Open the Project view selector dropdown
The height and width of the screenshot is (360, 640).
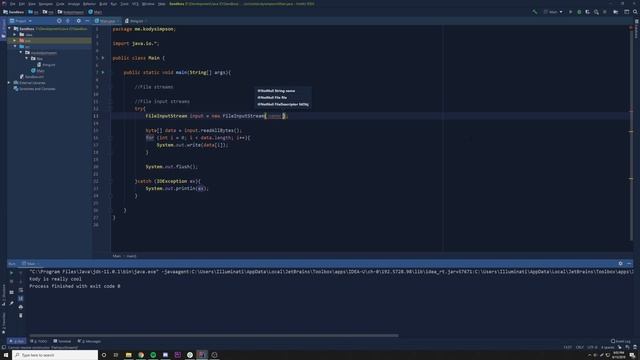[20, 21]
